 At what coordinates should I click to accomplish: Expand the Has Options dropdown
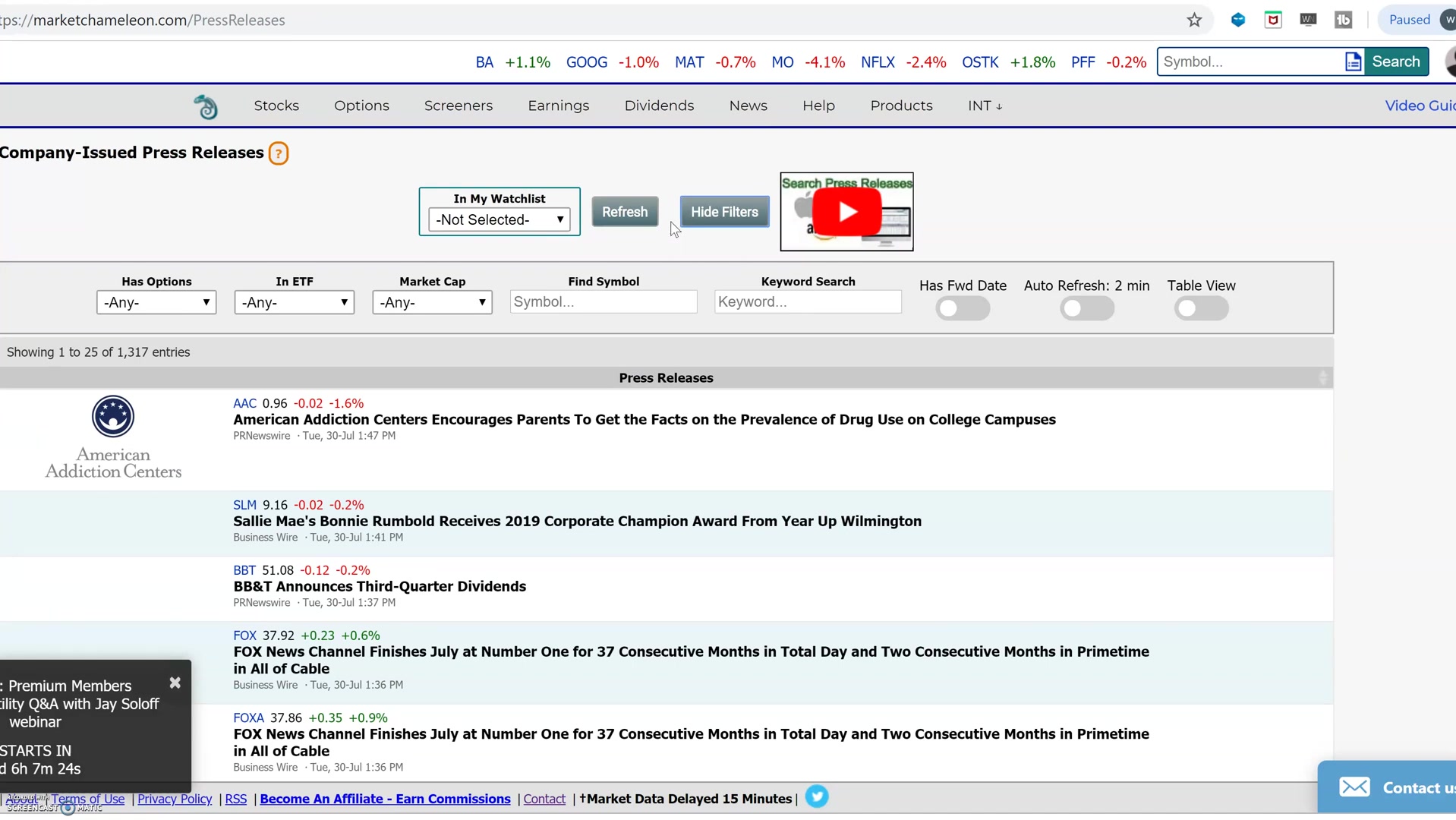156,301
